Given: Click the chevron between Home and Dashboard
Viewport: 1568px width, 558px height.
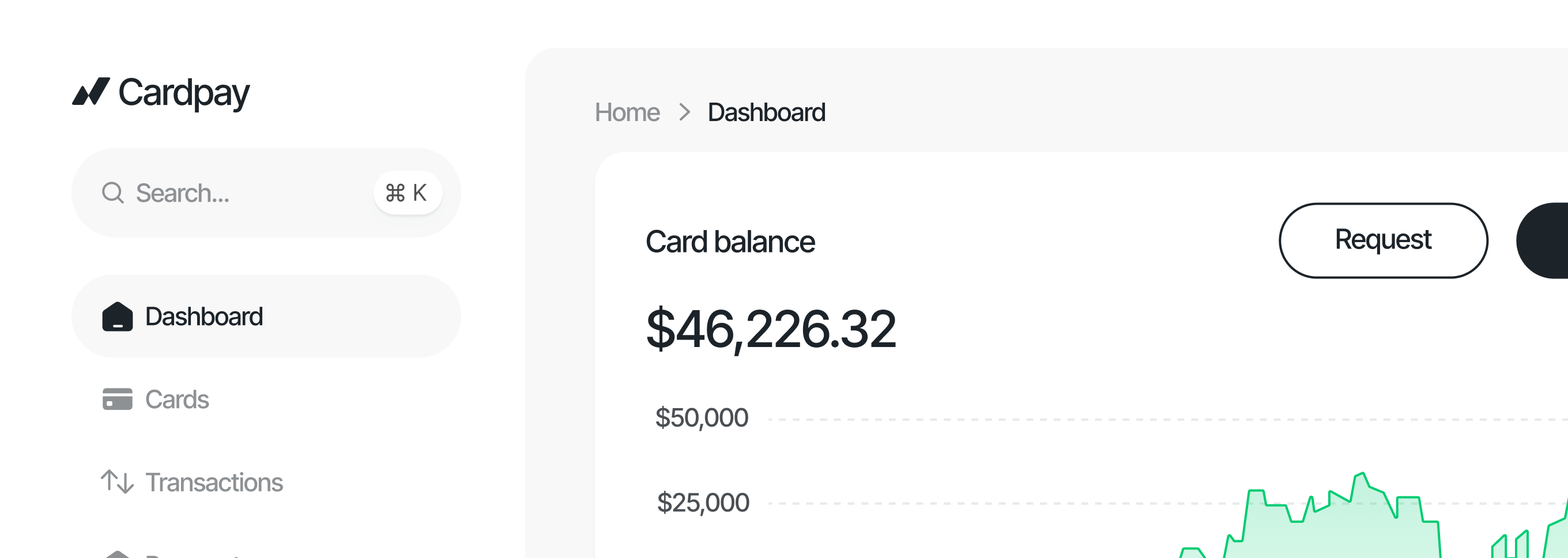Looking at the screenshot, I should [x=685, y=112].
